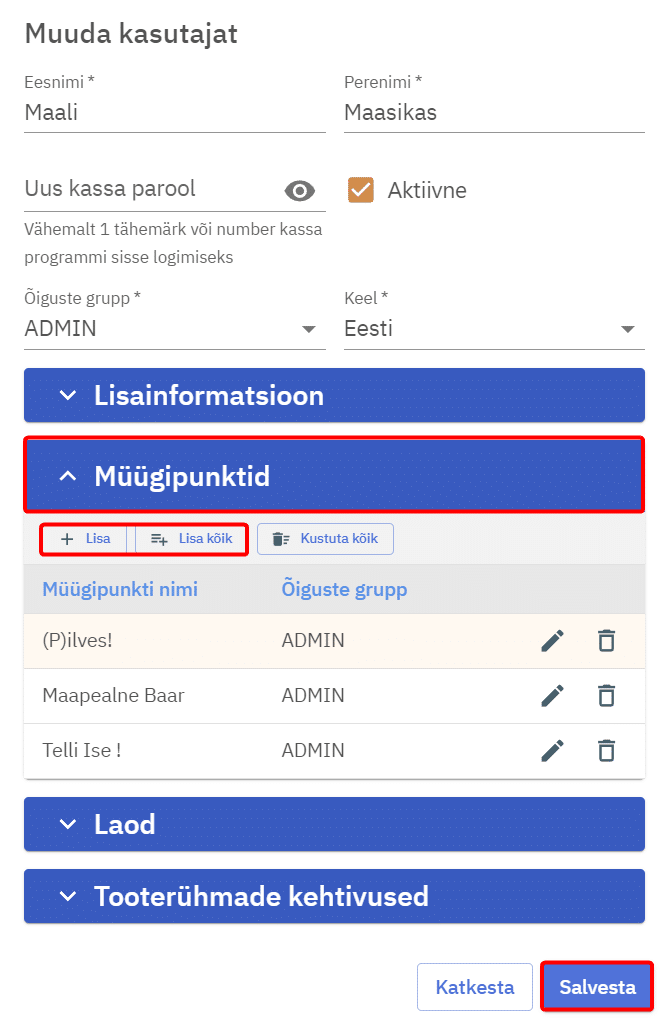The width and height of the screenshot is (670, 1027).
Task: Delete the (P)ilves! sales point row
Action: coord(606,641)
